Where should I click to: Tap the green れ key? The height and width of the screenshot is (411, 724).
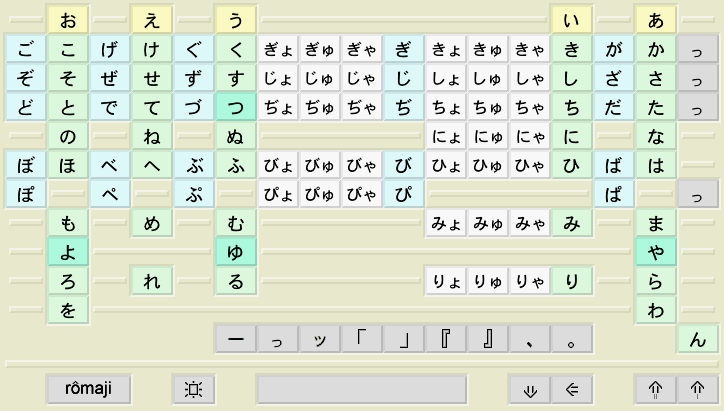coord(151,281)
